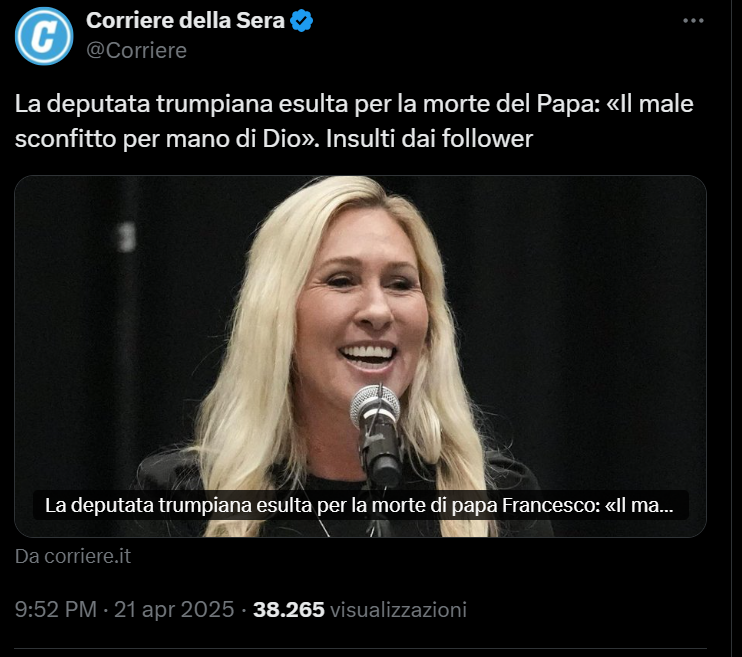Click the 'visualizzazioni' label
742x657 pixels.
tap(398, 609)
